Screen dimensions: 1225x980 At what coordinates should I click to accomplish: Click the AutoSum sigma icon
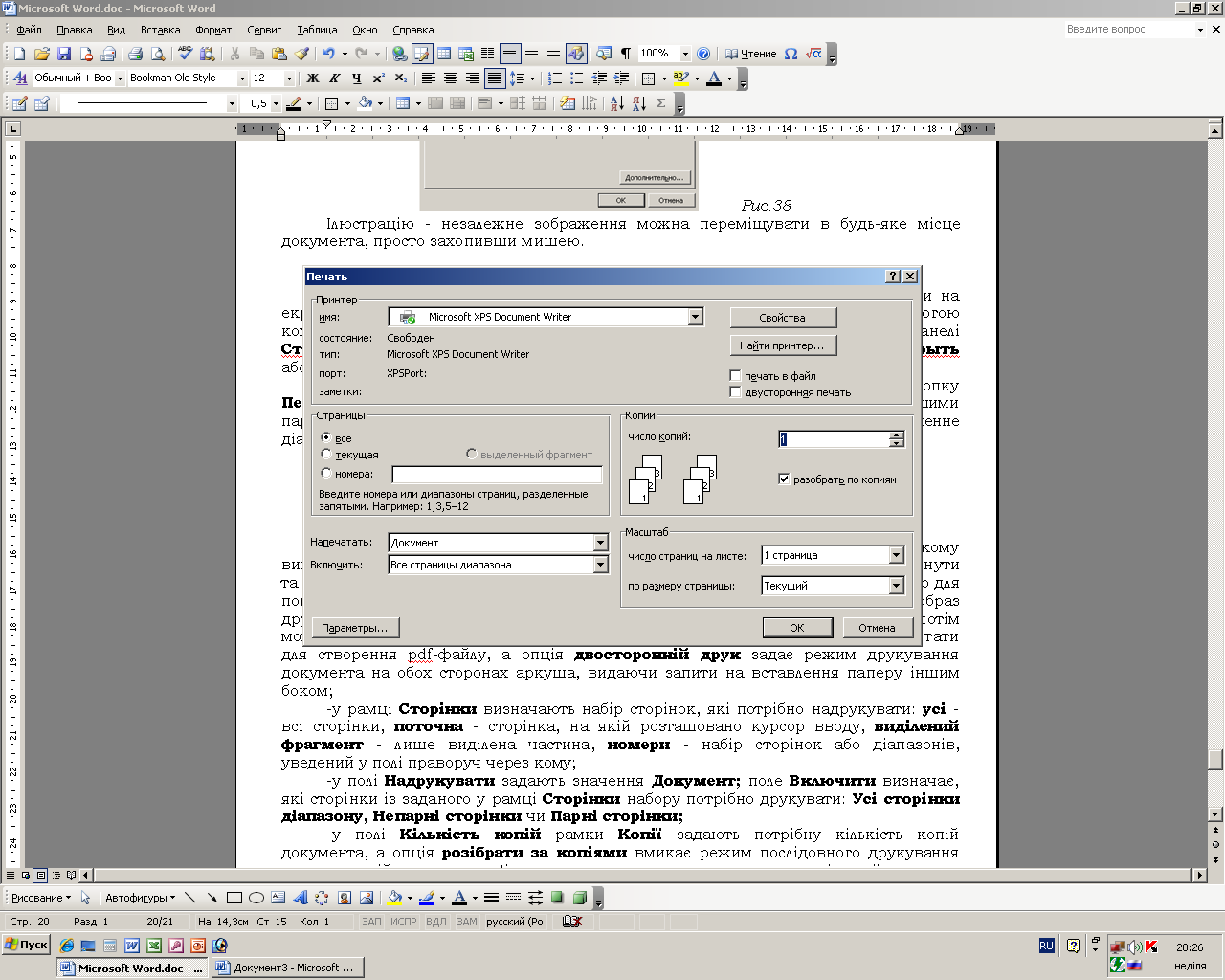[x=660, y=103]
